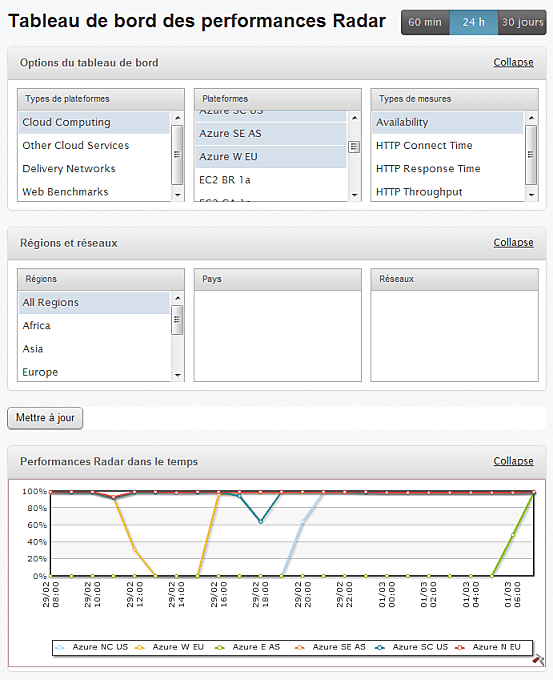Click up arrow of Types de mesures scrollbar
The height and width of the screenshot is (680, 553).
pyautogui.click(x=531, y=118)
